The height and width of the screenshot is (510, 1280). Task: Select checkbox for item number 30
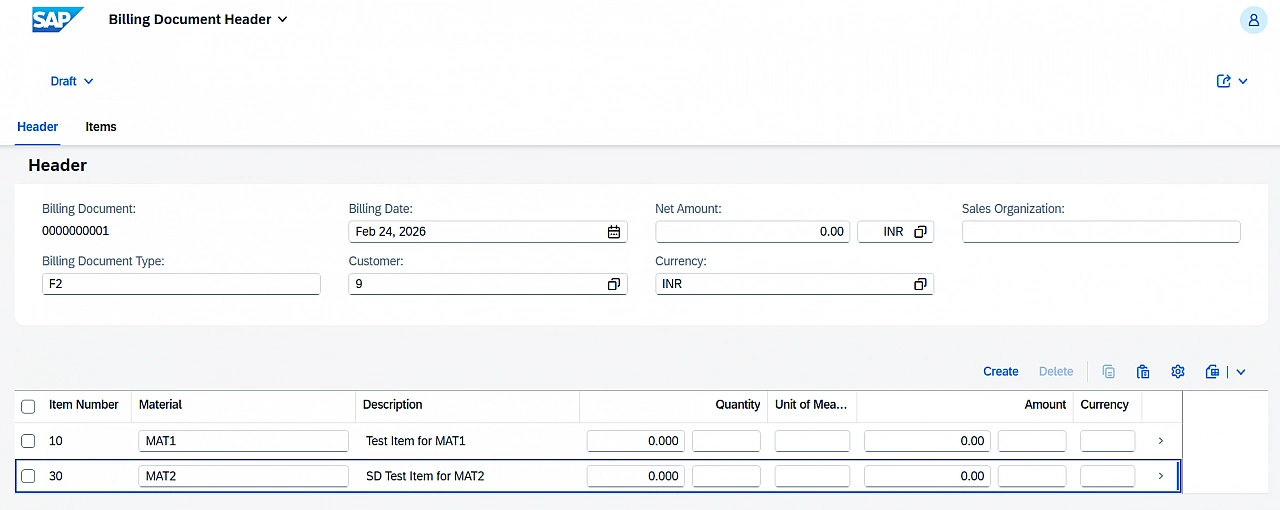tap(28, 476)
